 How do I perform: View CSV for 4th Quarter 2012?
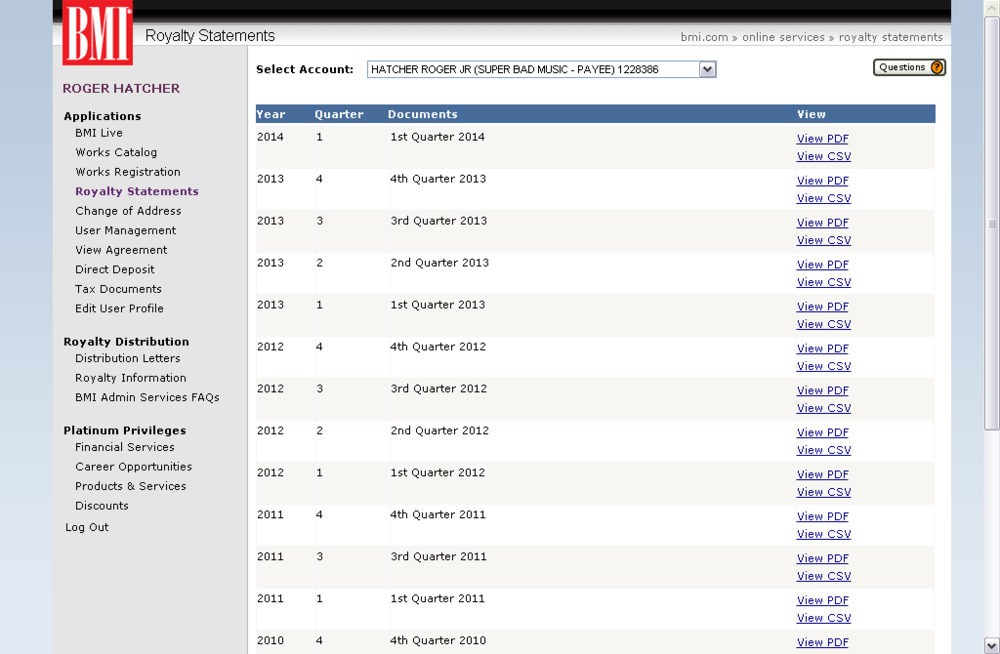pyautogui.click(x=824, y=366)
